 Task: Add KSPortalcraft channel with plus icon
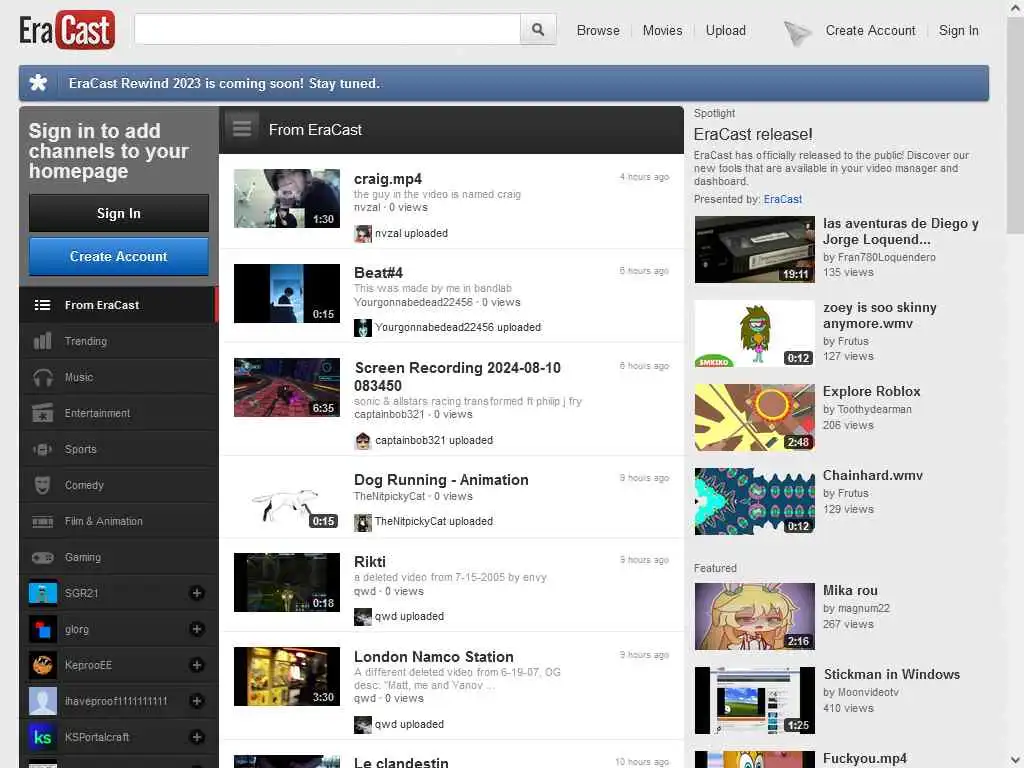coord(197,737)
